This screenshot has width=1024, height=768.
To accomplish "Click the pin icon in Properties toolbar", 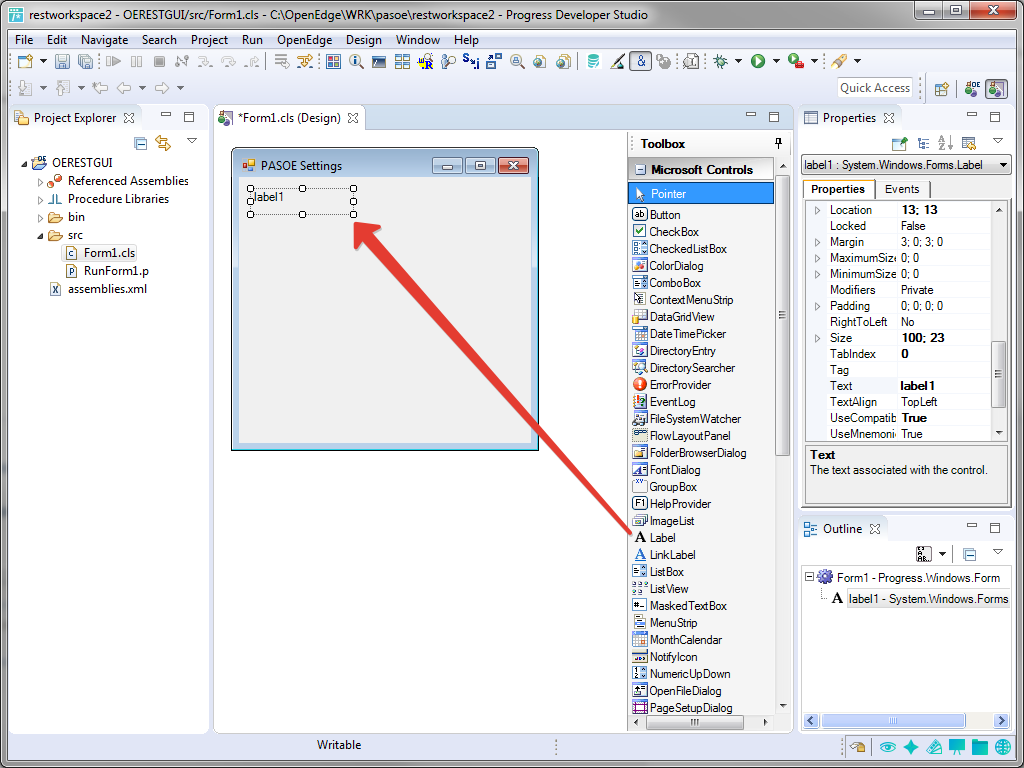I will pyautogui.click(x=900, y=142).
